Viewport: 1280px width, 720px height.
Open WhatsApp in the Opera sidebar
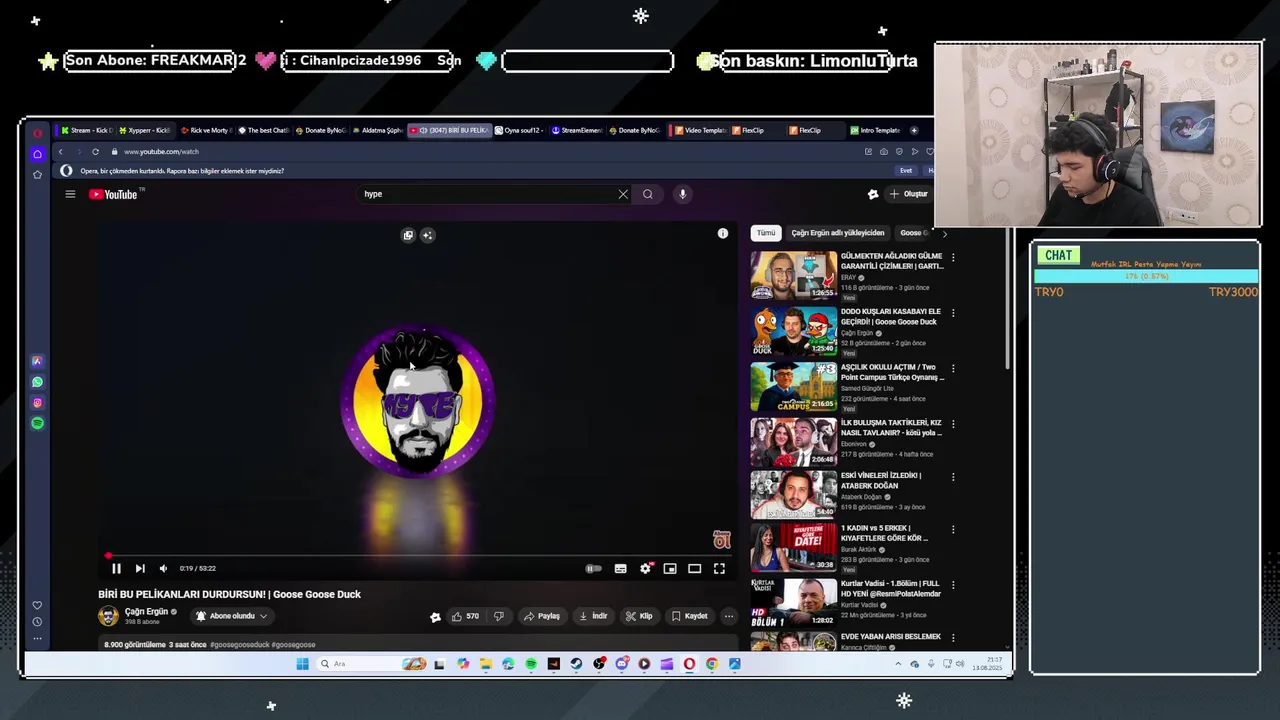tap(37, 382)
